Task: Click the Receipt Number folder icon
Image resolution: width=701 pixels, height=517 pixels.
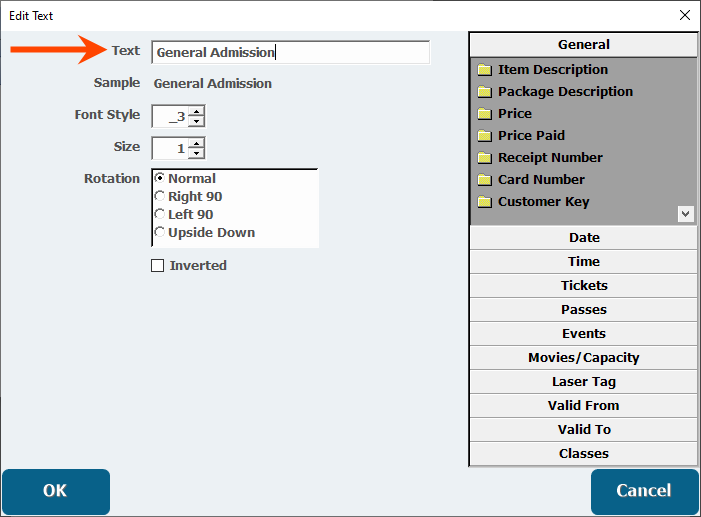Action: (485, 158)
